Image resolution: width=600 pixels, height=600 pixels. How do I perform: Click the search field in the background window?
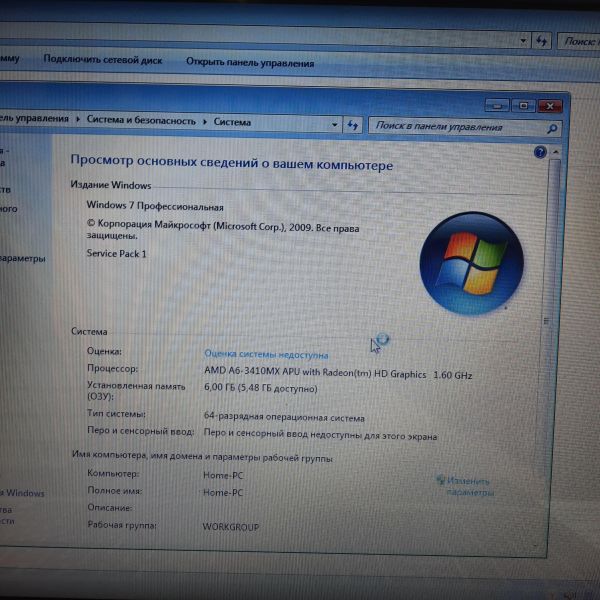point(579,41)
